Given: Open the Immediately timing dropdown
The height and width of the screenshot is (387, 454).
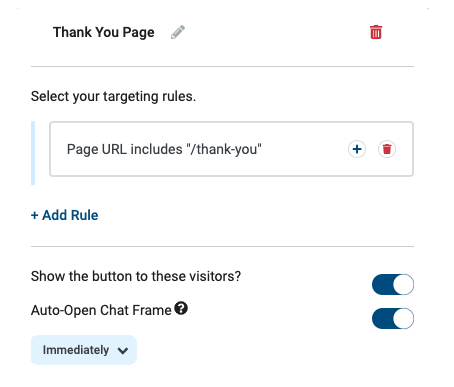Looking at the screenshot, I should 84,350.
